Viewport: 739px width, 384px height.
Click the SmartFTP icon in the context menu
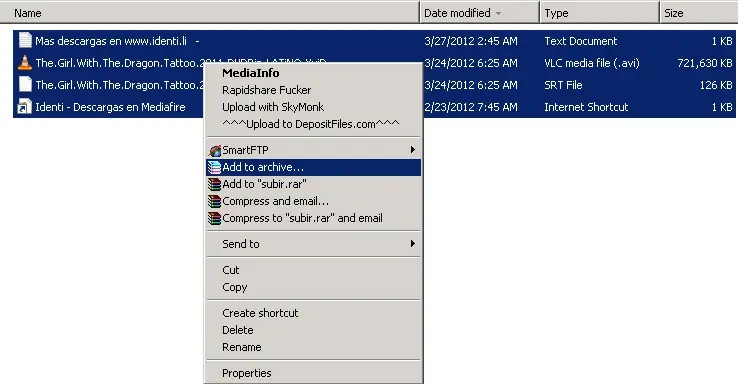(215, 150)
